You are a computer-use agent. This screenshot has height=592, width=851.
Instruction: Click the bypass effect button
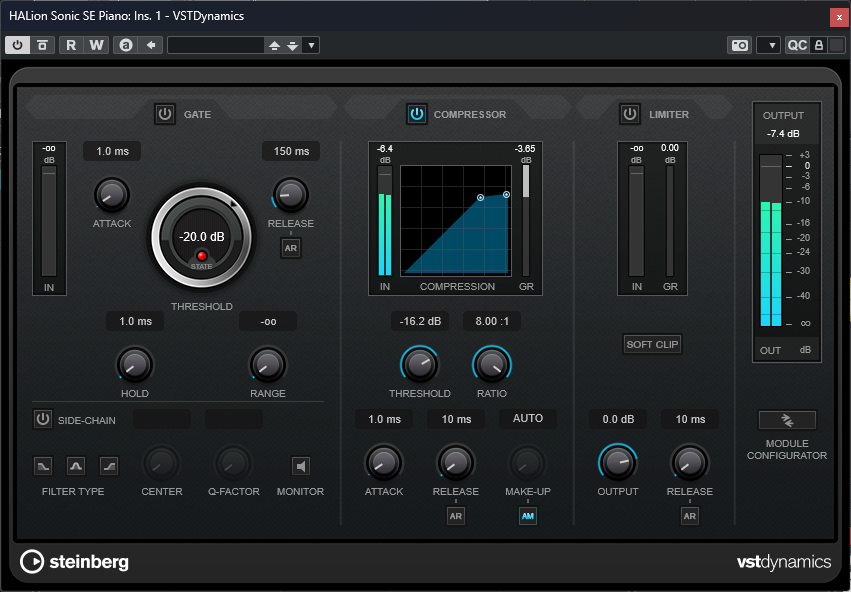(42, 45)
